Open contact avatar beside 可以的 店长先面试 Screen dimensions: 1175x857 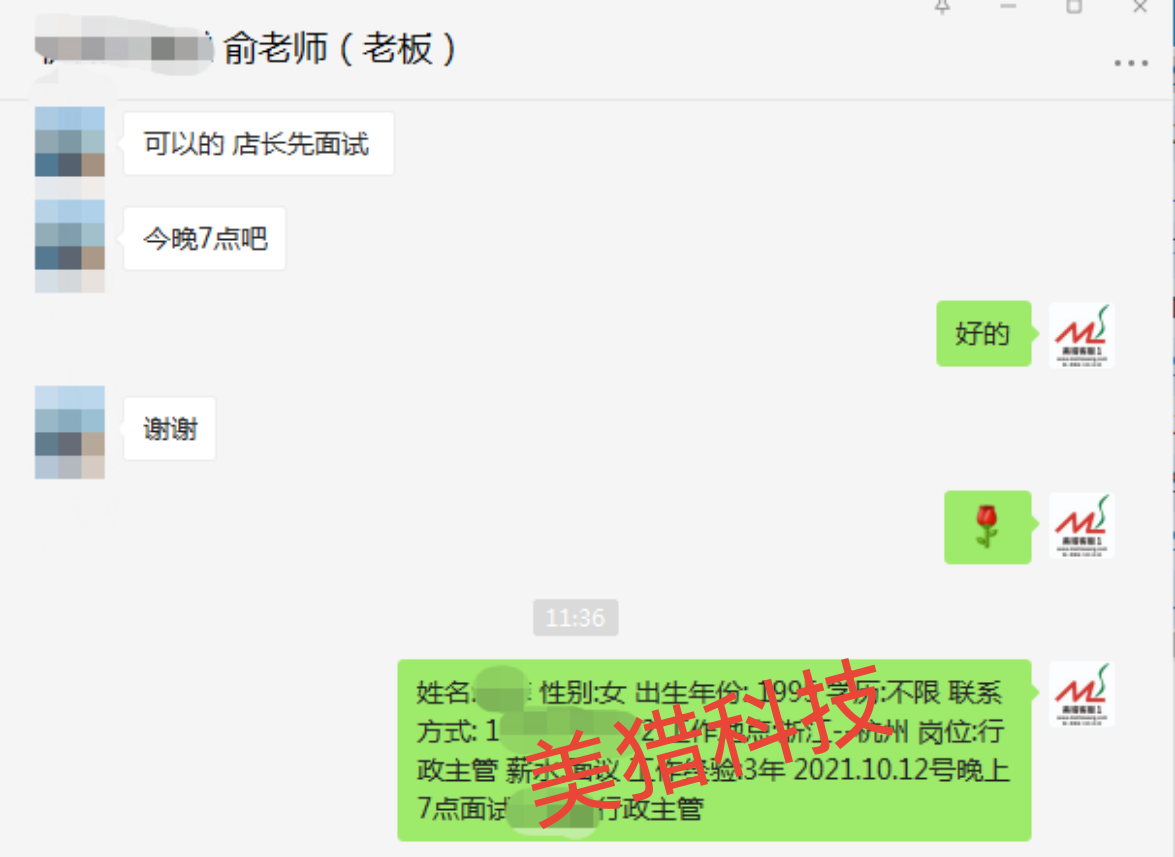click(x=70, y=142)
